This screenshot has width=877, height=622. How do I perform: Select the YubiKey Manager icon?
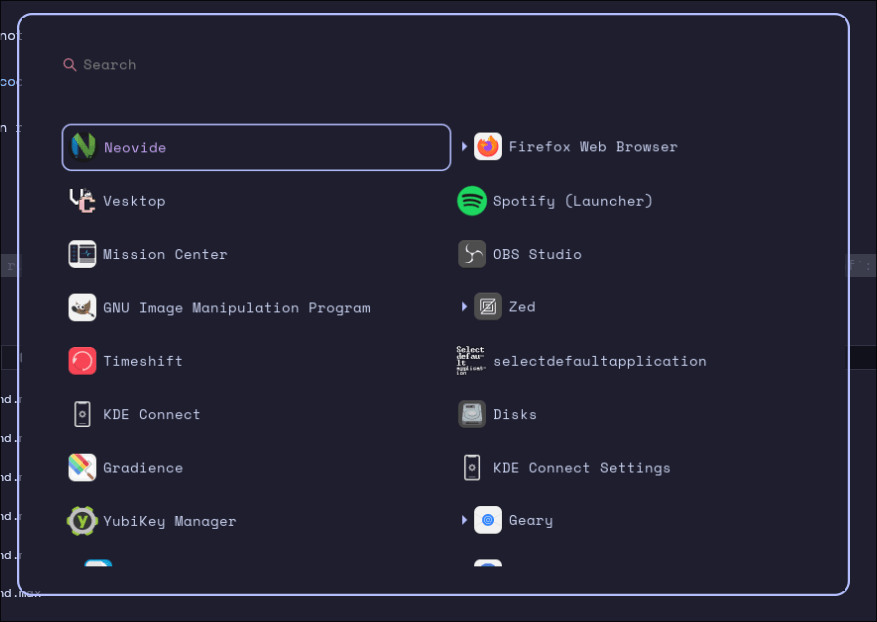pos(82,521)
